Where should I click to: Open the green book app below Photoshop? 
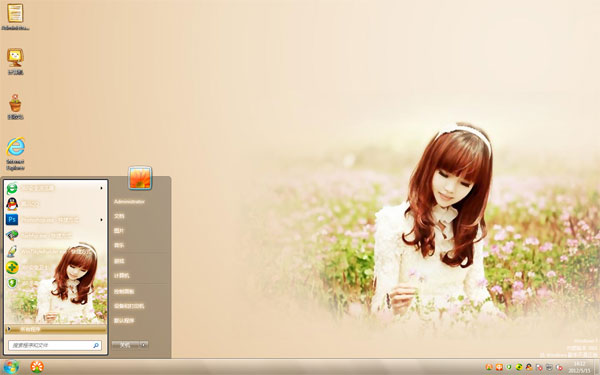[x=12, y=235]
